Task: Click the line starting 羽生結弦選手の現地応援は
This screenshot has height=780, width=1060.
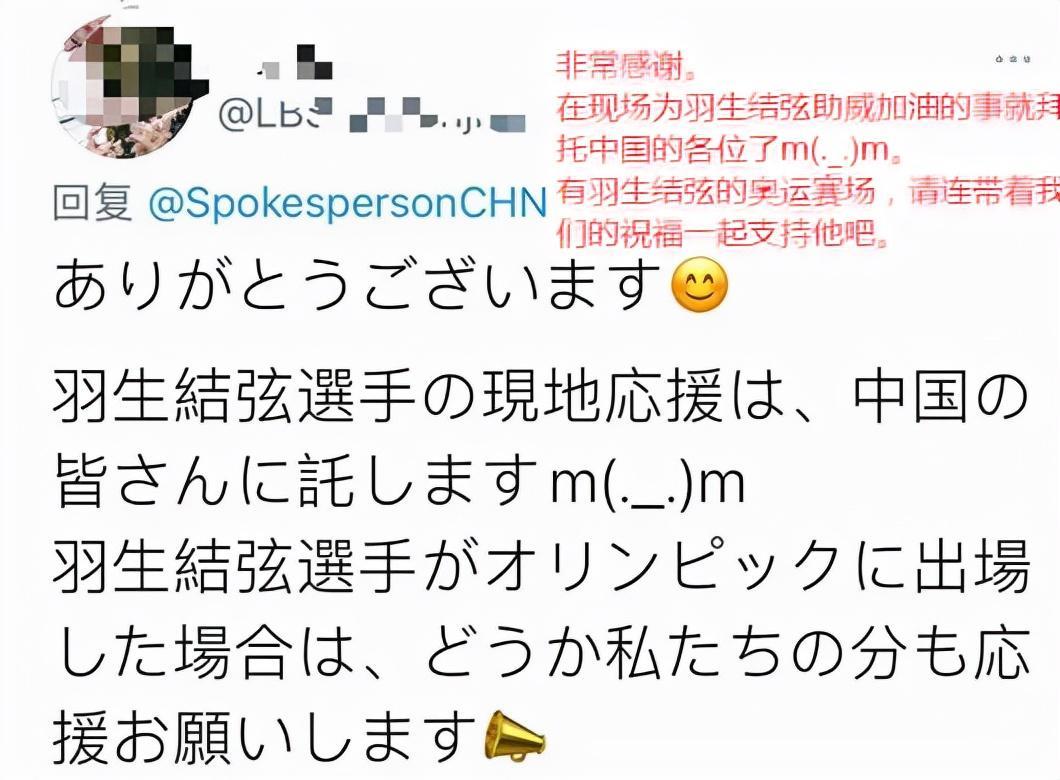Action: click(540, 397)
